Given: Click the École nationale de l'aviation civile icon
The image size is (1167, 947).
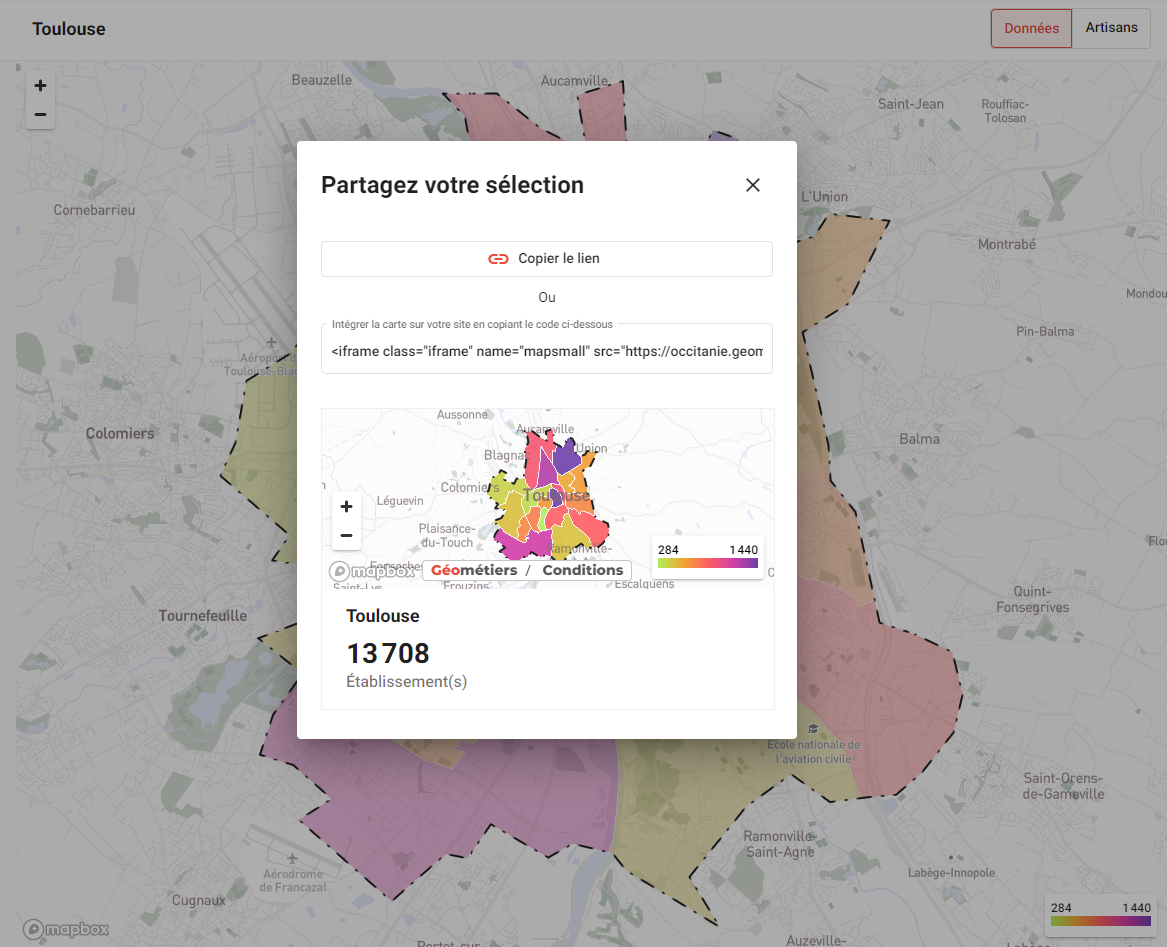Looking at the screenshot, I should (x=813, y=729).
